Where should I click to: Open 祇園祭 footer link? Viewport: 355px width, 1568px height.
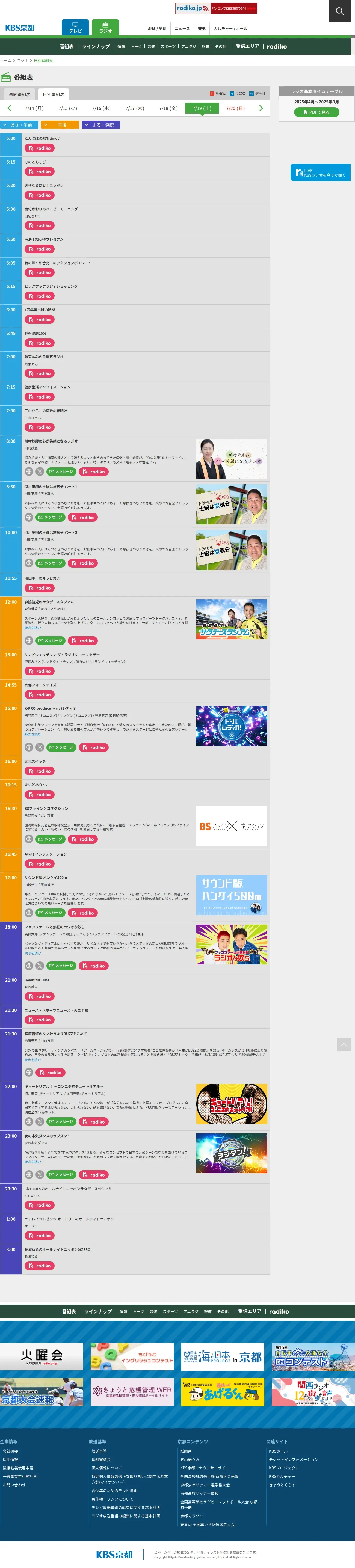coord(186,1451)
